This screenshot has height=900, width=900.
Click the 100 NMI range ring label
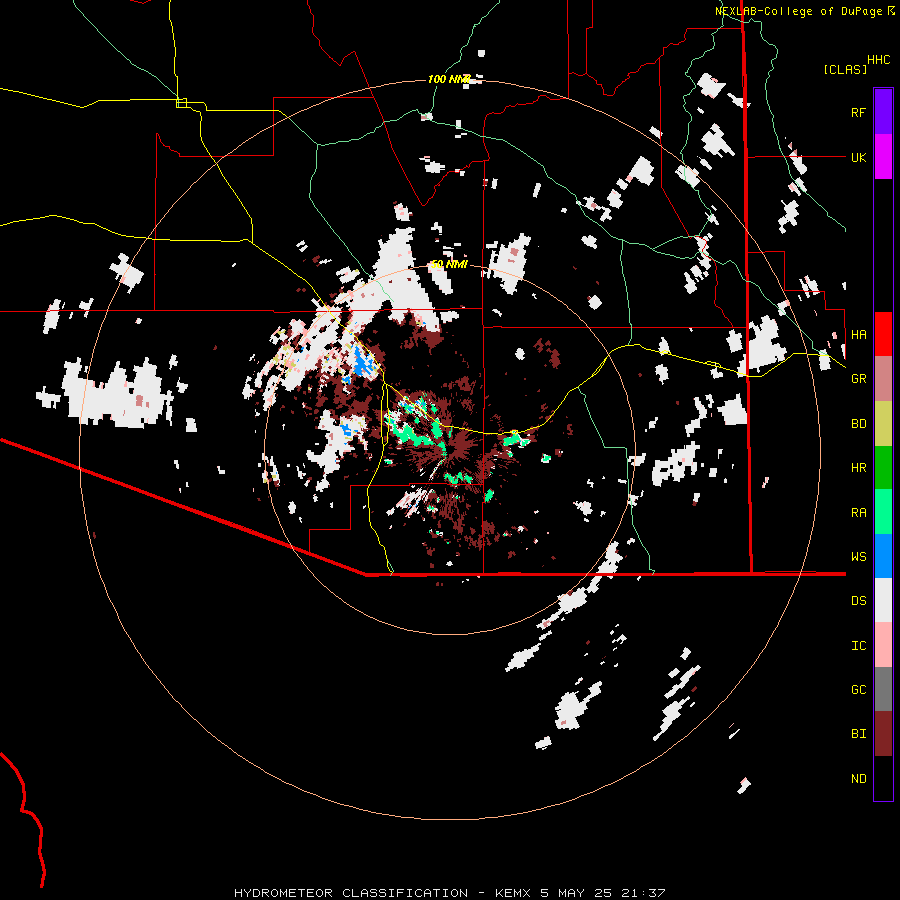[x=449, y=79]
